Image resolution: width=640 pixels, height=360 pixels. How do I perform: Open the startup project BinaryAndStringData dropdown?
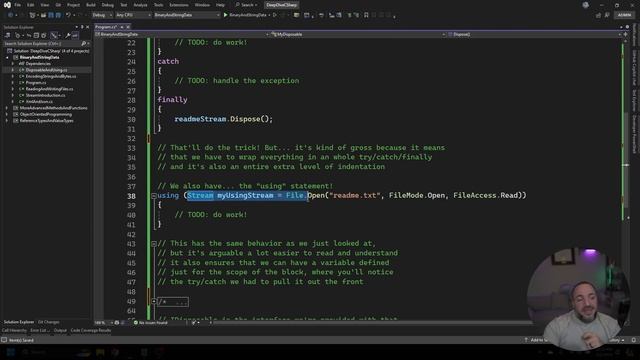187,15
